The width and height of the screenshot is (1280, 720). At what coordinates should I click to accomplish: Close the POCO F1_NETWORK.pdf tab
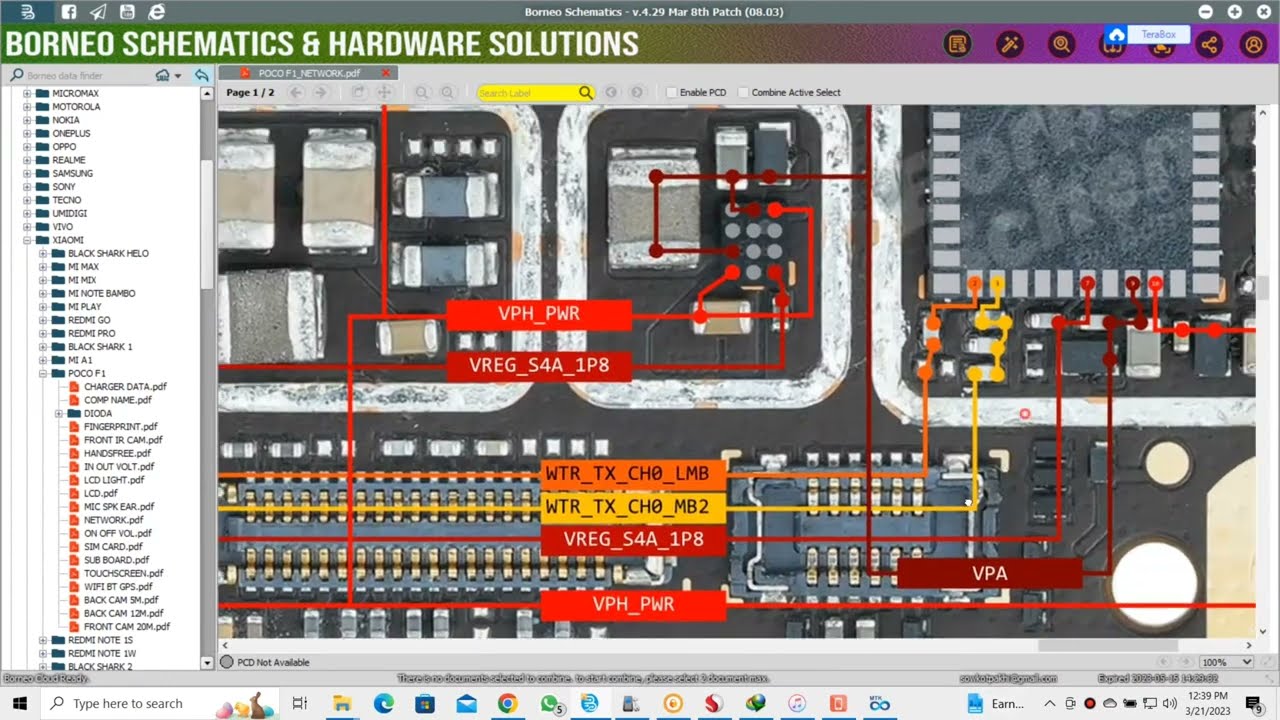386,73
